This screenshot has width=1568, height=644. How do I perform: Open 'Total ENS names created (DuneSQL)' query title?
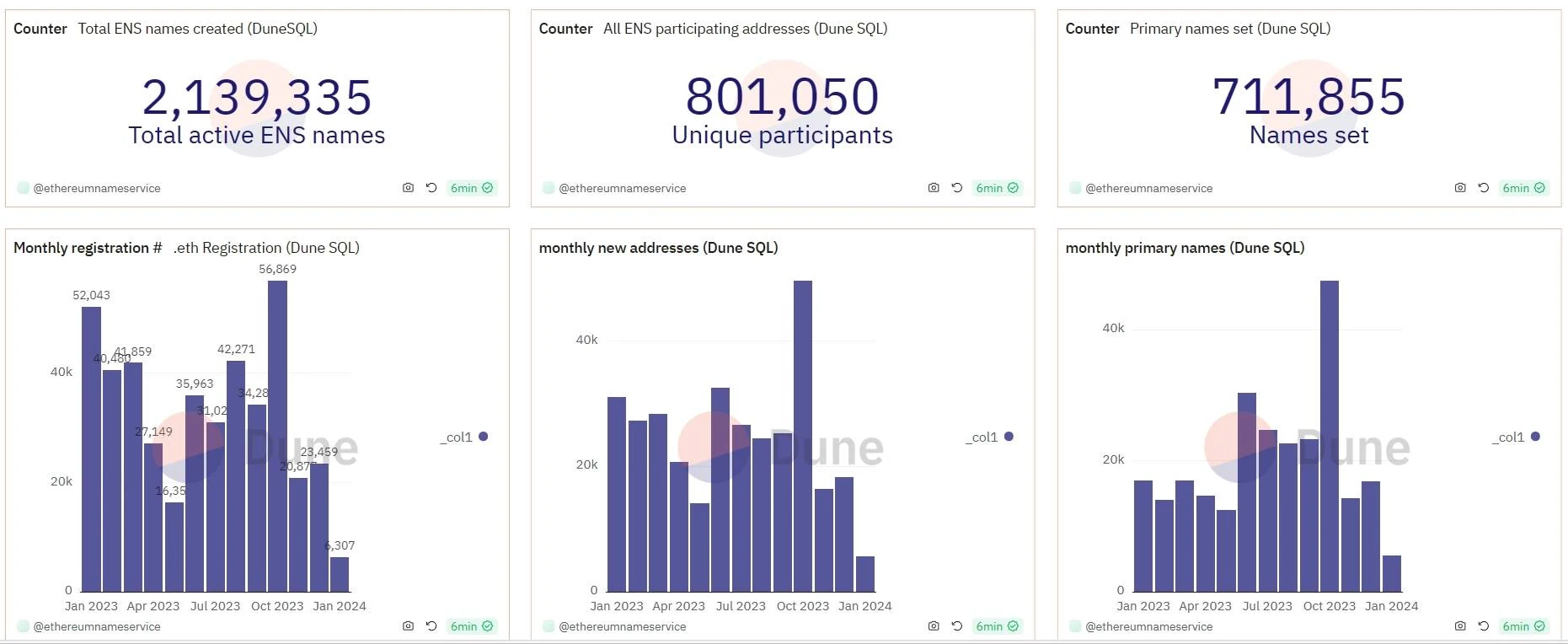[198, 29]
